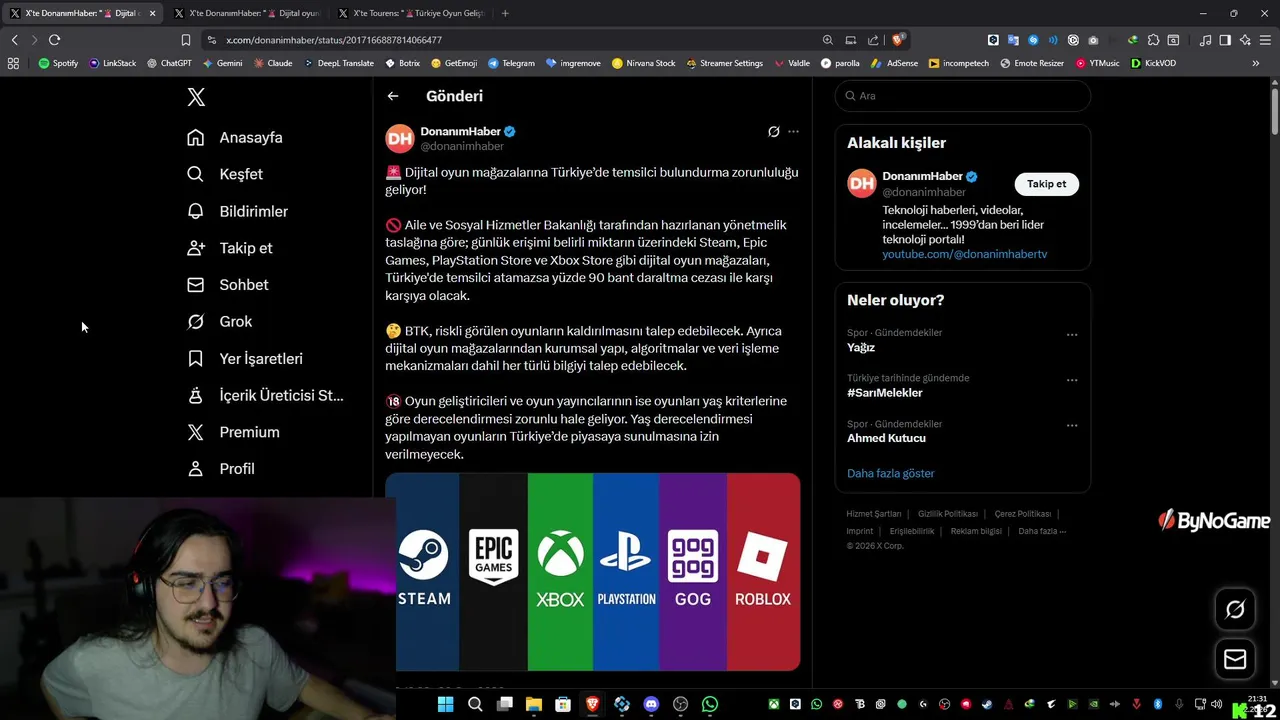Screen dimensions: 1280x720
Task: Open WhatsApp from taskbar
Action: (x=710, y=704)
